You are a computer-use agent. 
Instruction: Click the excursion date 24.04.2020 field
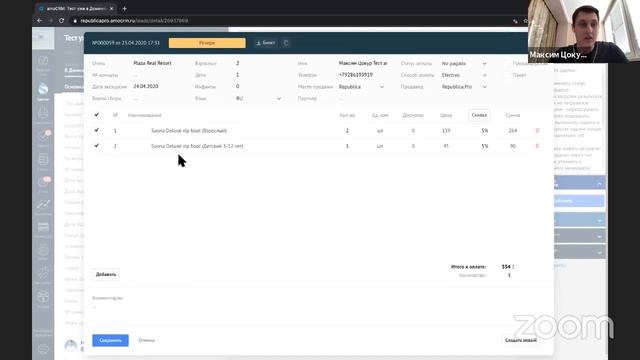(146, 87)
